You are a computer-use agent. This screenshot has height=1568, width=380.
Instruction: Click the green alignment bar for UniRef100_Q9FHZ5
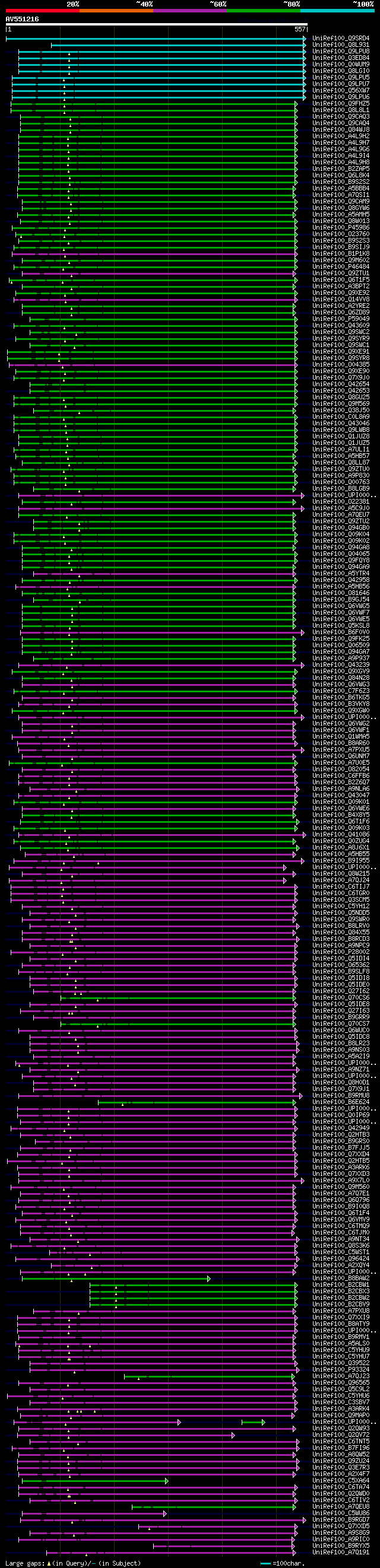coord(154,103)
